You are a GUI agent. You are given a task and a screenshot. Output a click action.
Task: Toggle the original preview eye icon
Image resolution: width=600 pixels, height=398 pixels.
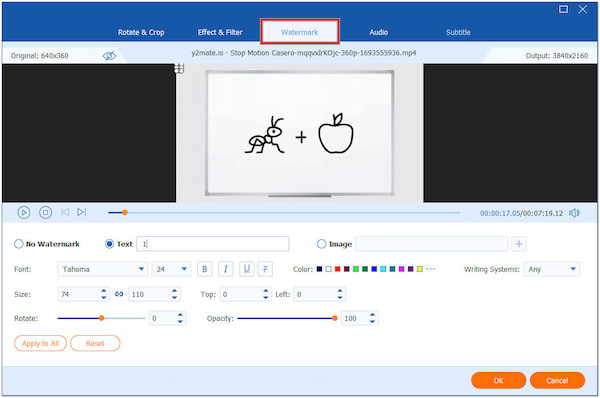pyautogui.click(x=109, y=56)
